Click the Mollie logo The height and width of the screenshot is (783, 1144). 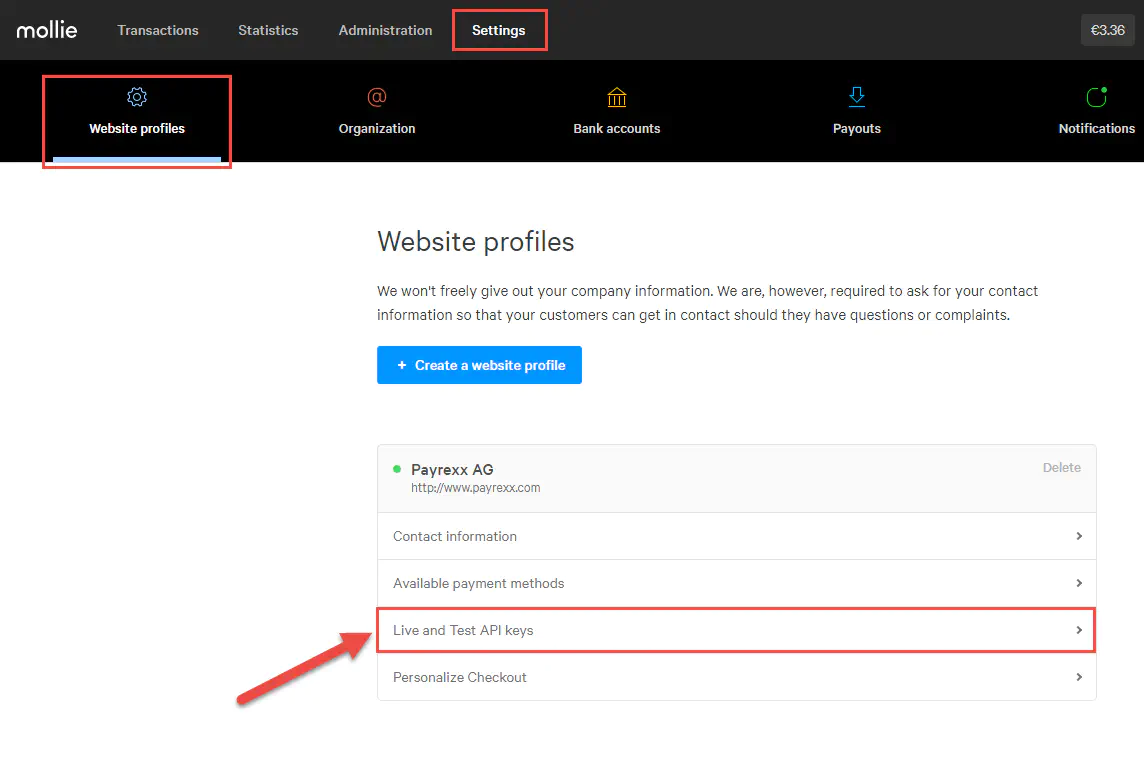[x=47, y=30]
